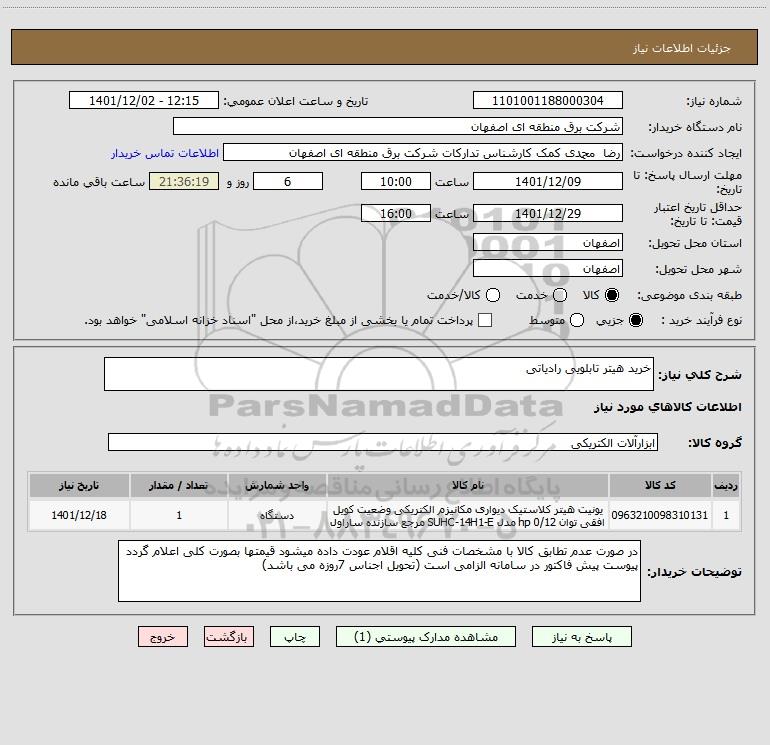Click the خروج exit button
770x745 pixels.
point(163,637)
